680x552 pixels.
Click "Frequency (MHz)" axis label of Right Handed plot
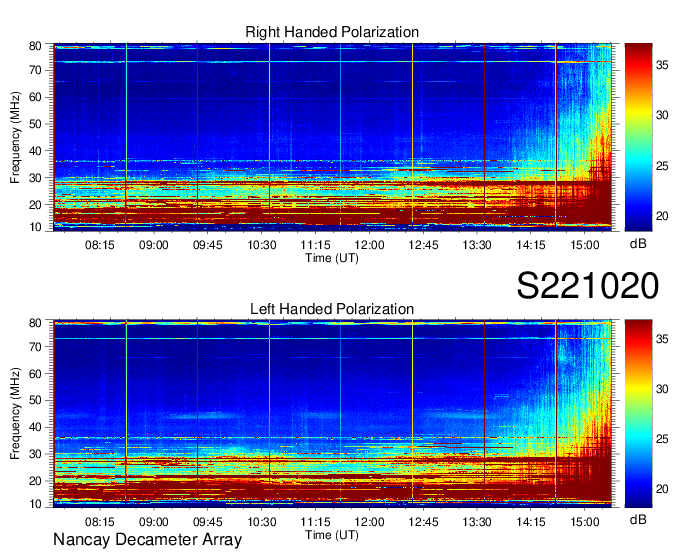15,137
